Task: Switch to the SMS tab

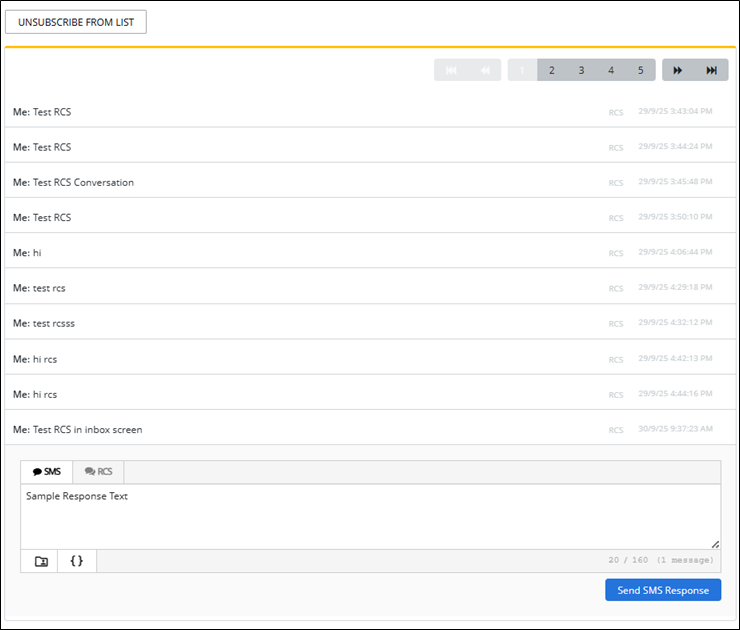Action: [x=47, y=471]
